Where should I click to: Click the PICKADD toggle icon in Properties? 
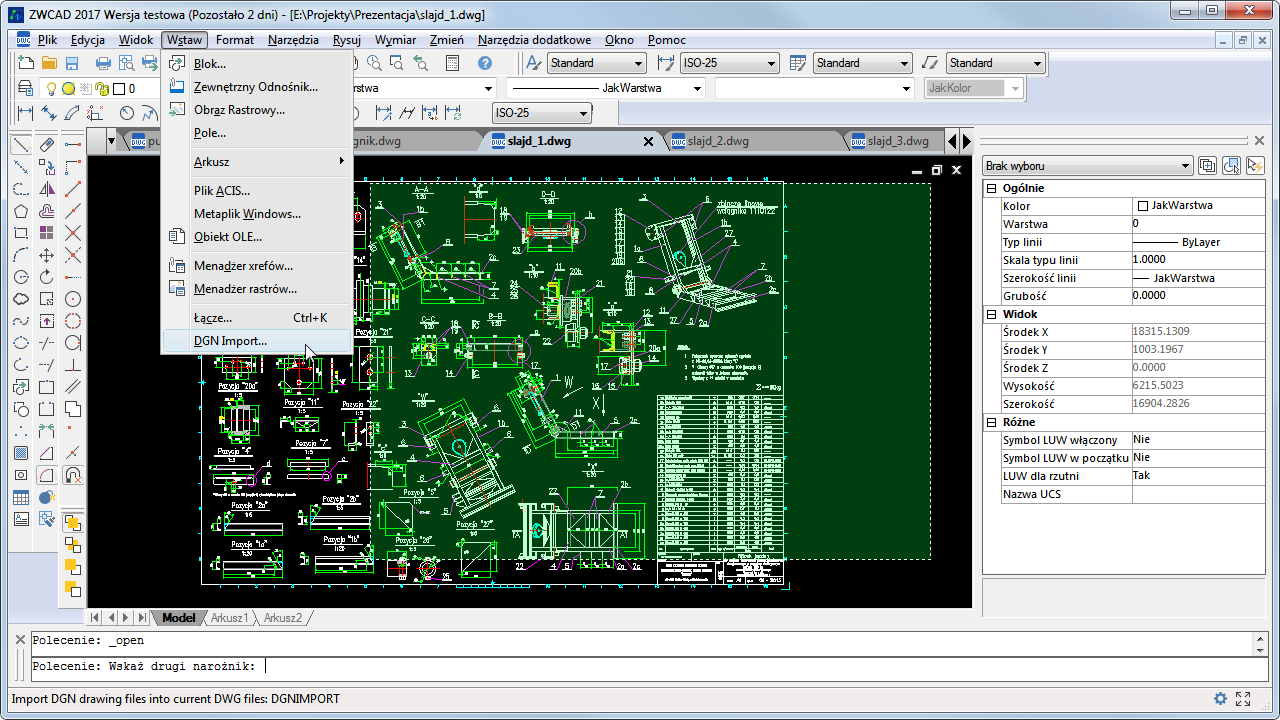click(x=1207, y=166)
